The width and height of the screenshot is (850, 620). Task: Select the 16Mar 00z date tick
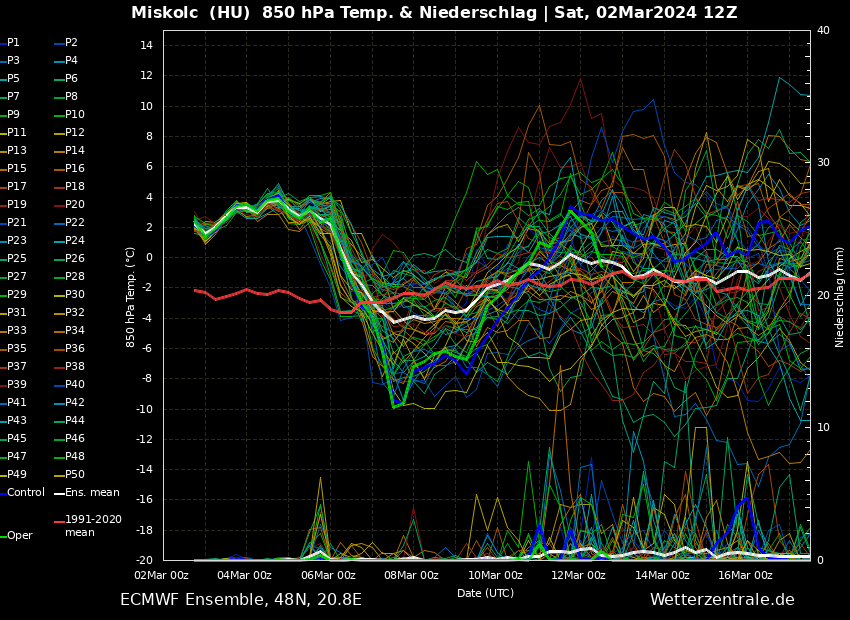(745, 575)
